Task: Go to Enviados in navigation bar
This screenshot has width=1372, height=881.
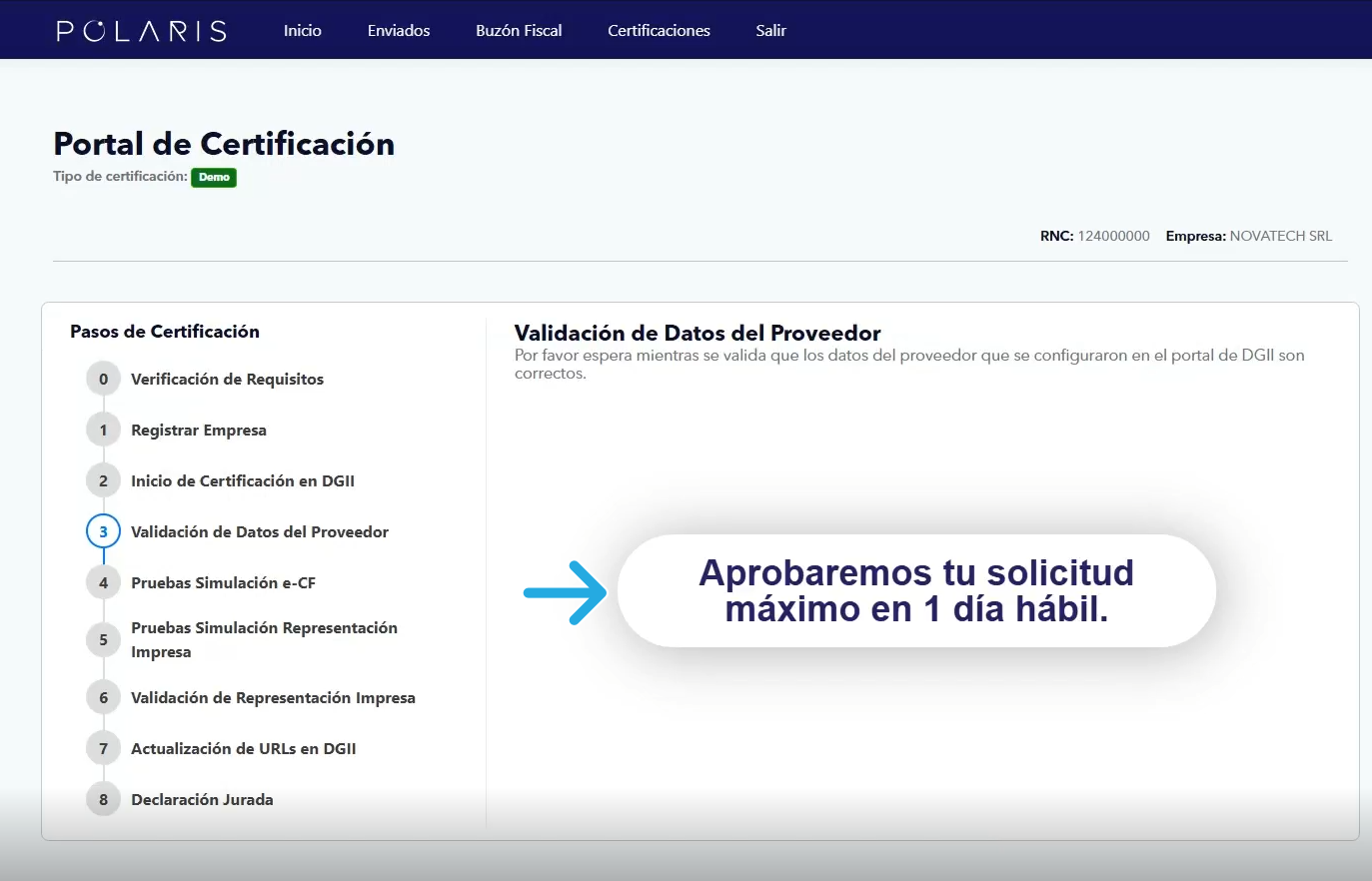Action: (399, 31)
